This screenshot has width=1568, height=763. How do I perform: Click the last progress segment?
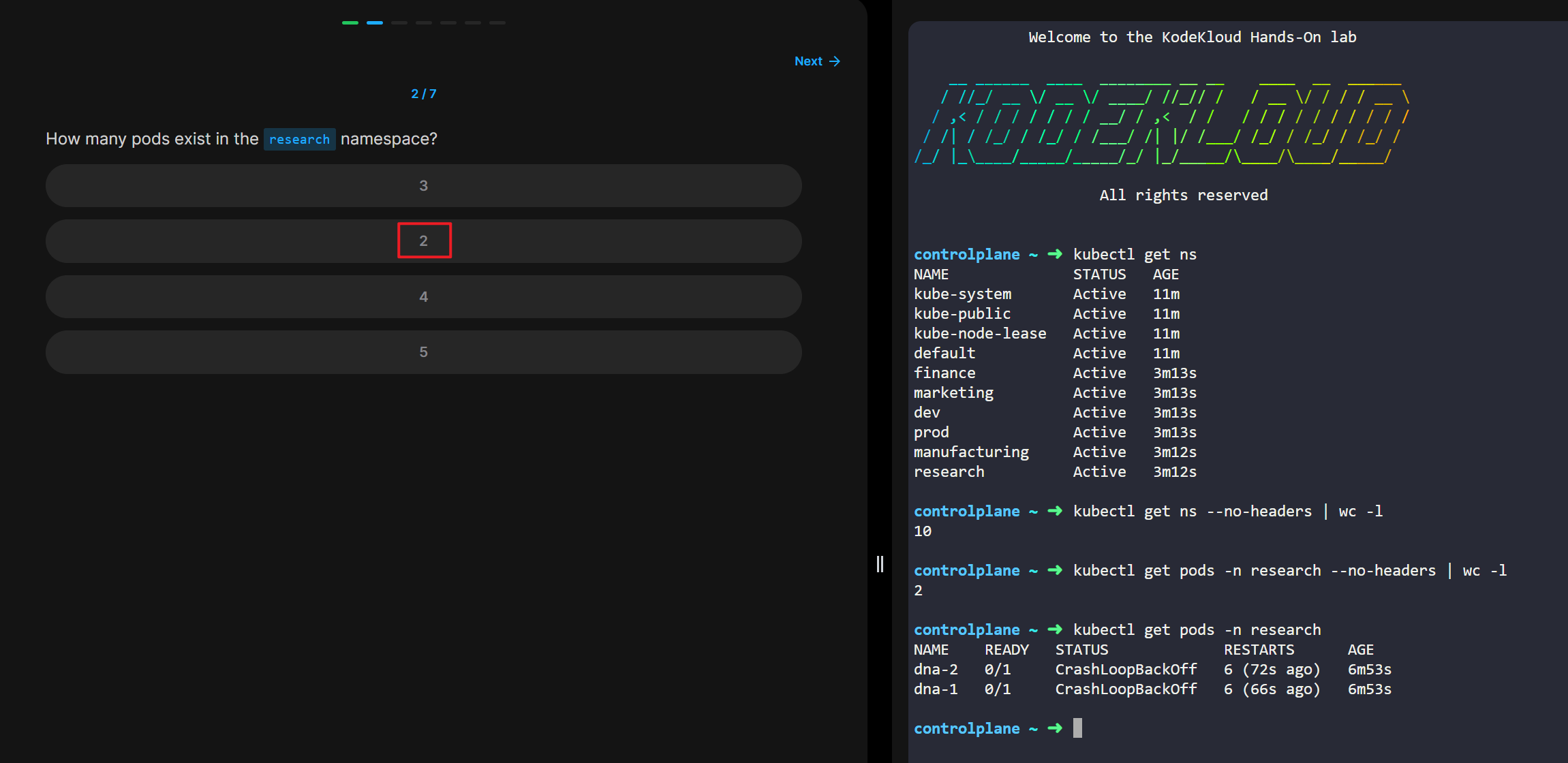pyautogui.click(x=497, y=22)
